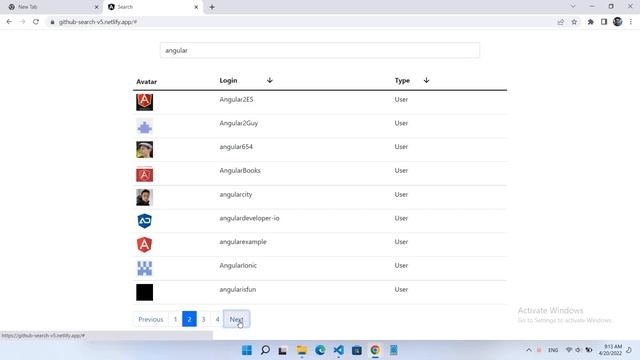The image size is (640, 360).
Task: Open a new browser tab
Action: click(212, 7)
